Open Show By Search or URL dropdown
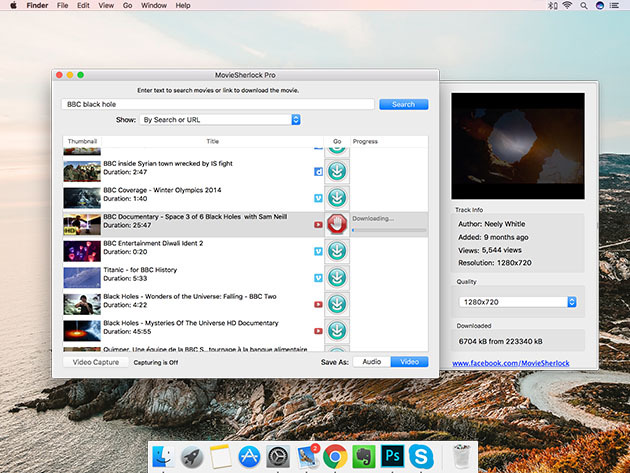 (220, 120)
